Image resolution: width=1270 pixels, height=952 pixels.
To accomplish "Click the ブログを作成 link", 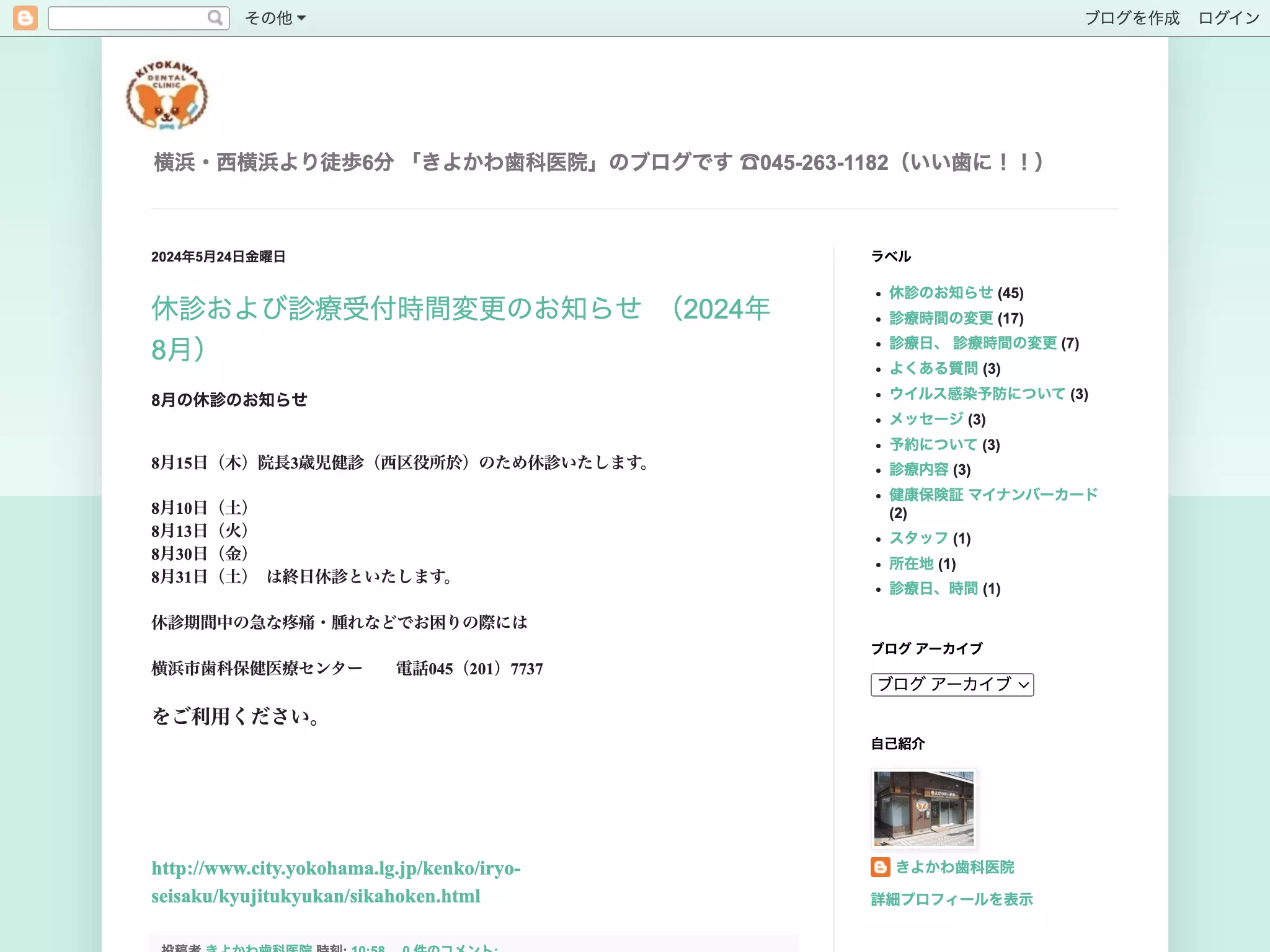I will 1132,18.
